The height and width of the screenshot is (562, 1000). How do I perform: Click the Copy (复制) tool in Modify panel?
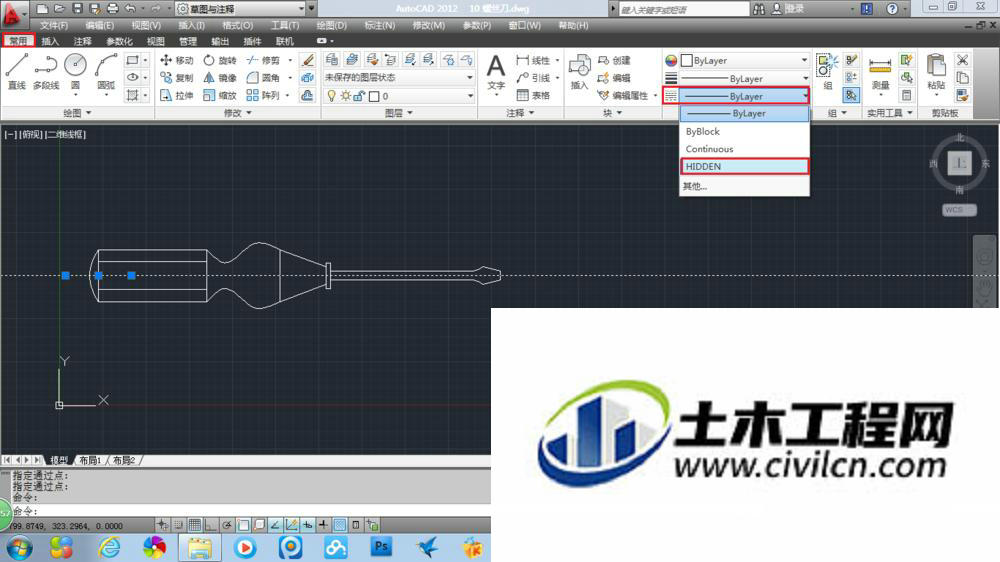[177, 78]
